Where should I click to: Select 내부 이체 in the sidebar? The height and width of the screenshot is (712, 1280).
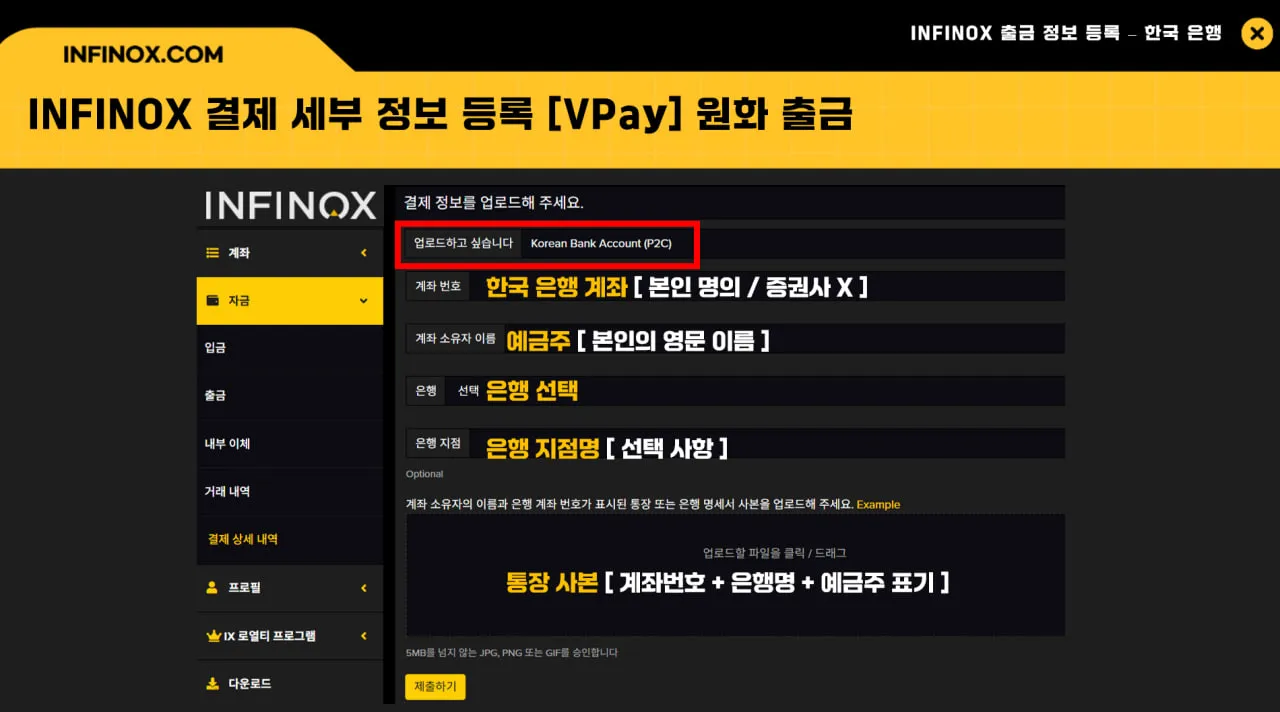tap(290, 444)
